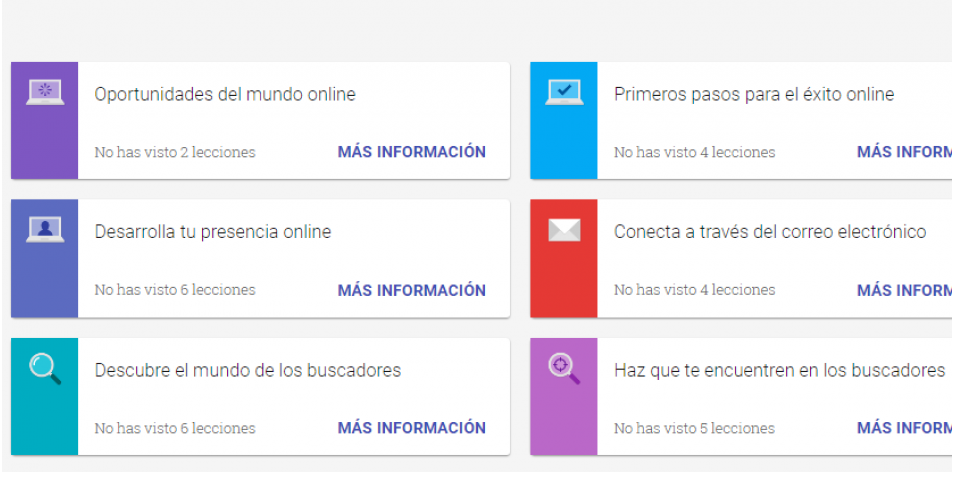Click the laptop loading icon on the purple tile
Image resolution: width=978 pixels, height=477 pixels.
[x=44, y=93]
